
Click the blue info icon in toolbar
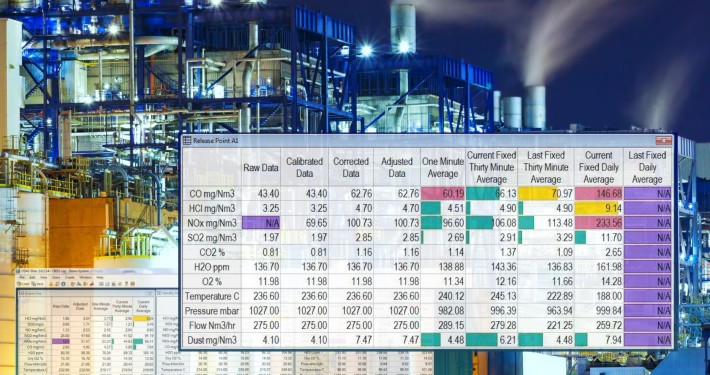coord(63,284)
